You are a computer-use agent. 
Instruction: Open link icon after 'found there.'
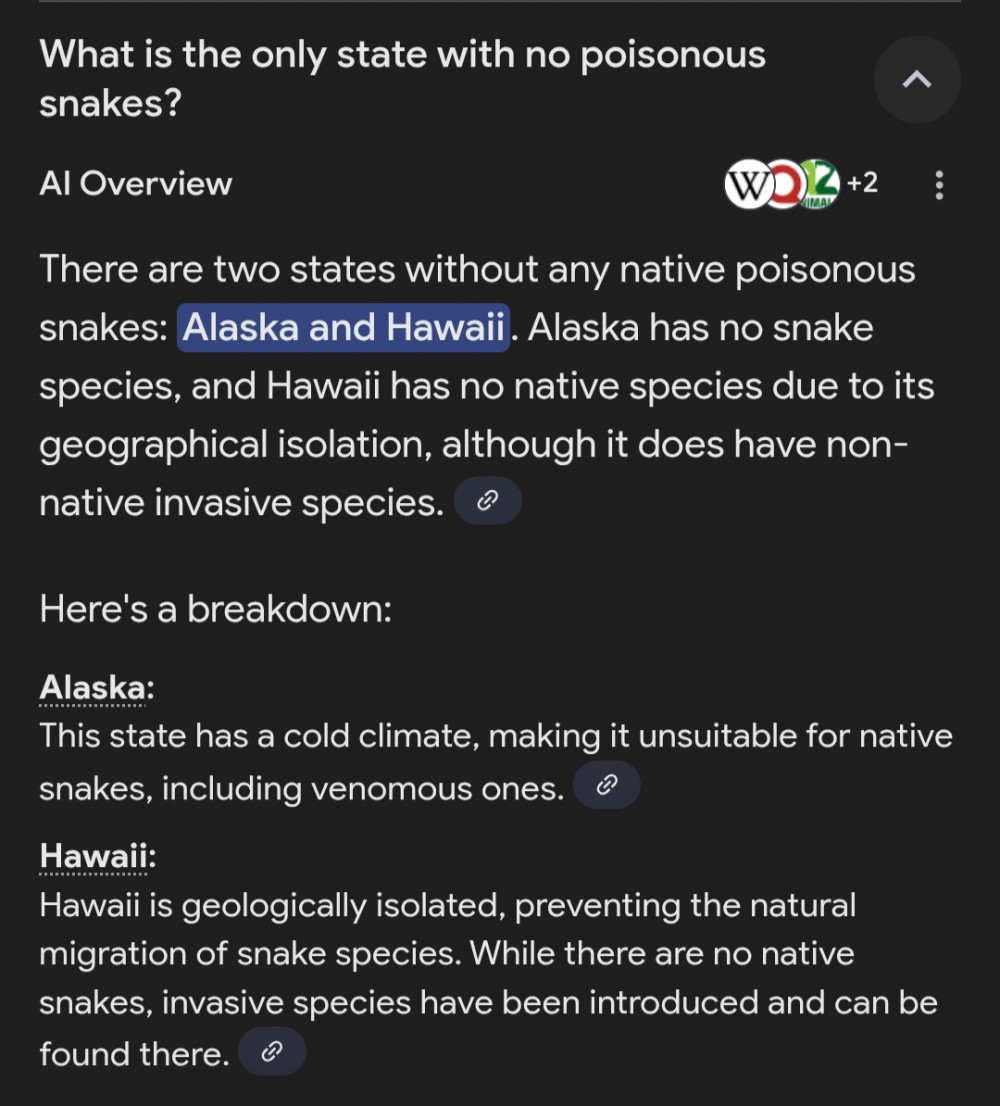click(272, 1051)
